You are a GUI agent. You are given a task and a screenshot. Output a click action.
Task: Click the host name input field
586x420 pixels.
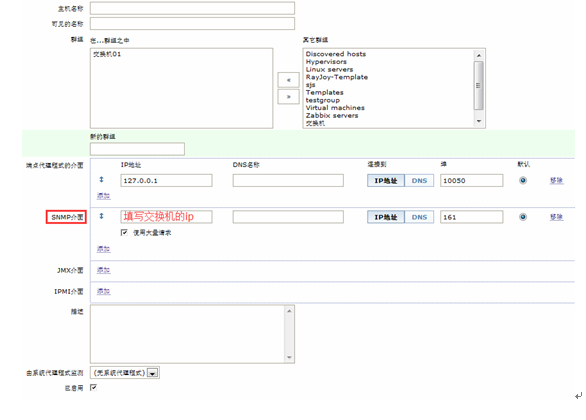192,8
